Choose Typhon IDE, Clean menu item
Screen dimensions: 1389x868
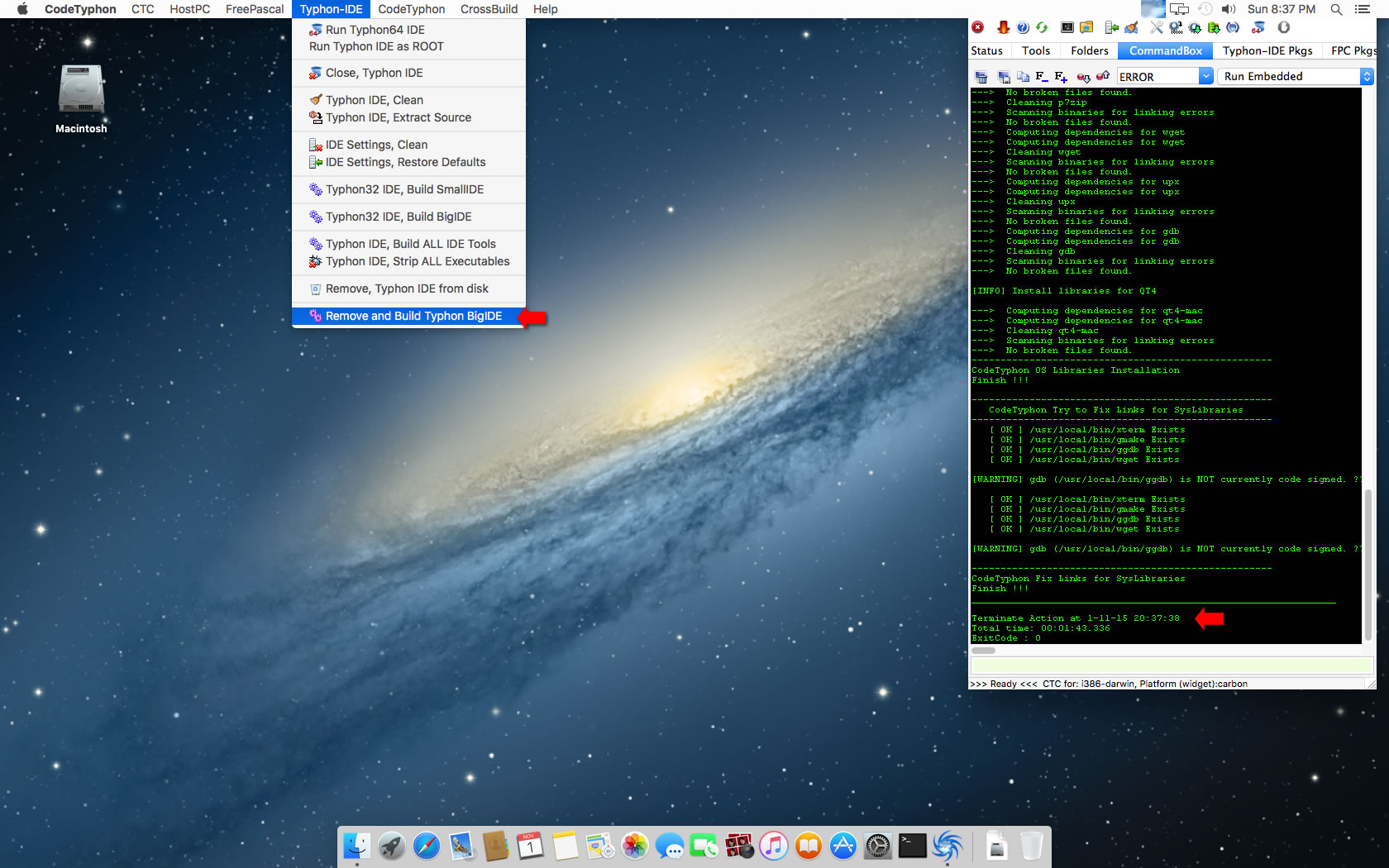(x=408, y=100)
